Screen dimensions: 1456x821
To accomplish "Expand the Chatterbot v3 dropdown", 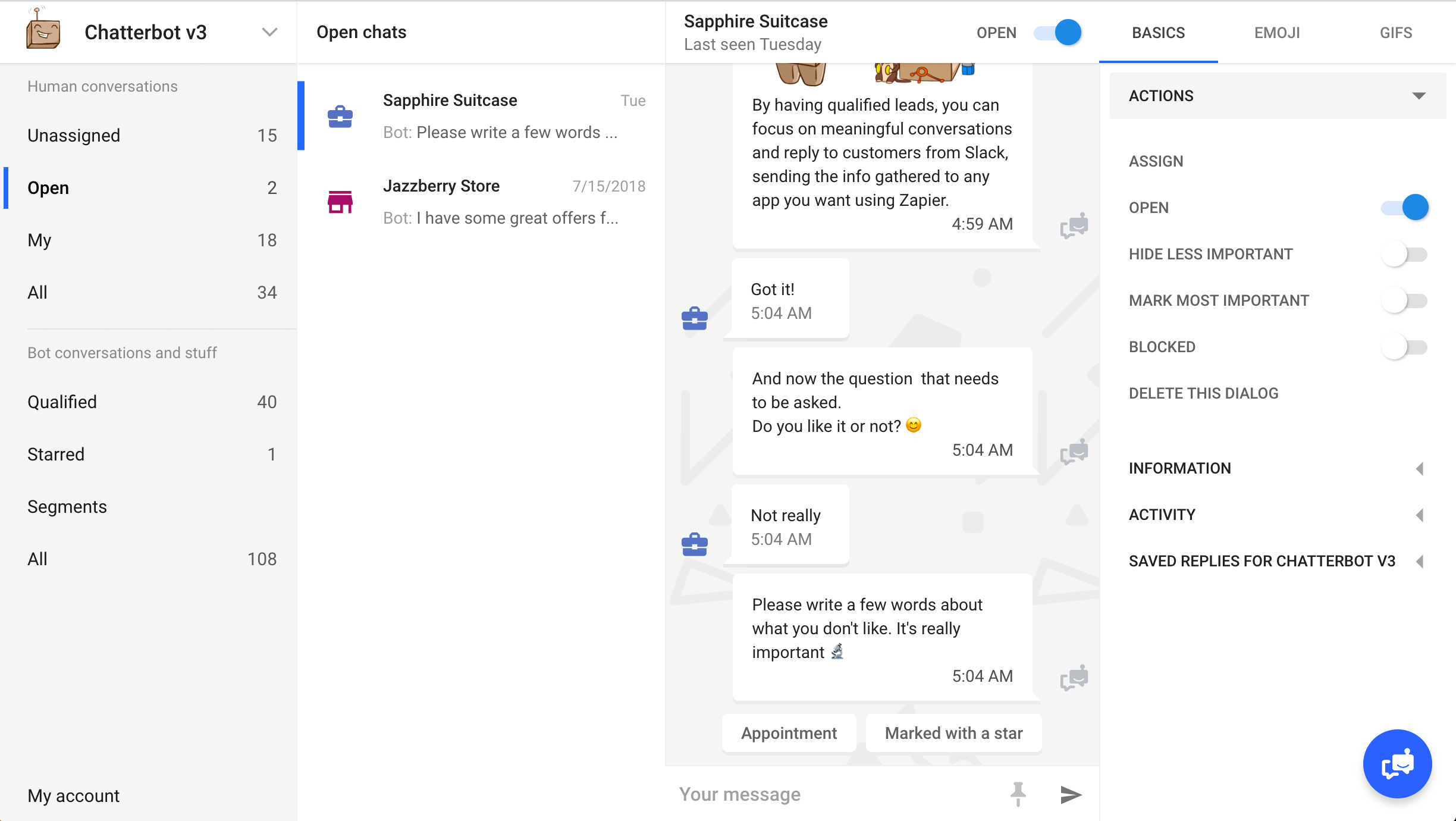I will [271, 32].
